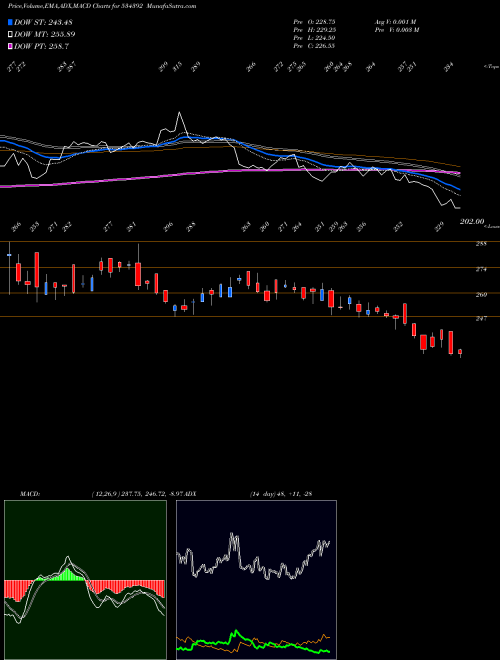Click the 'Pre H: 229.25' high value
500x660 pixels.
point(314,30)
